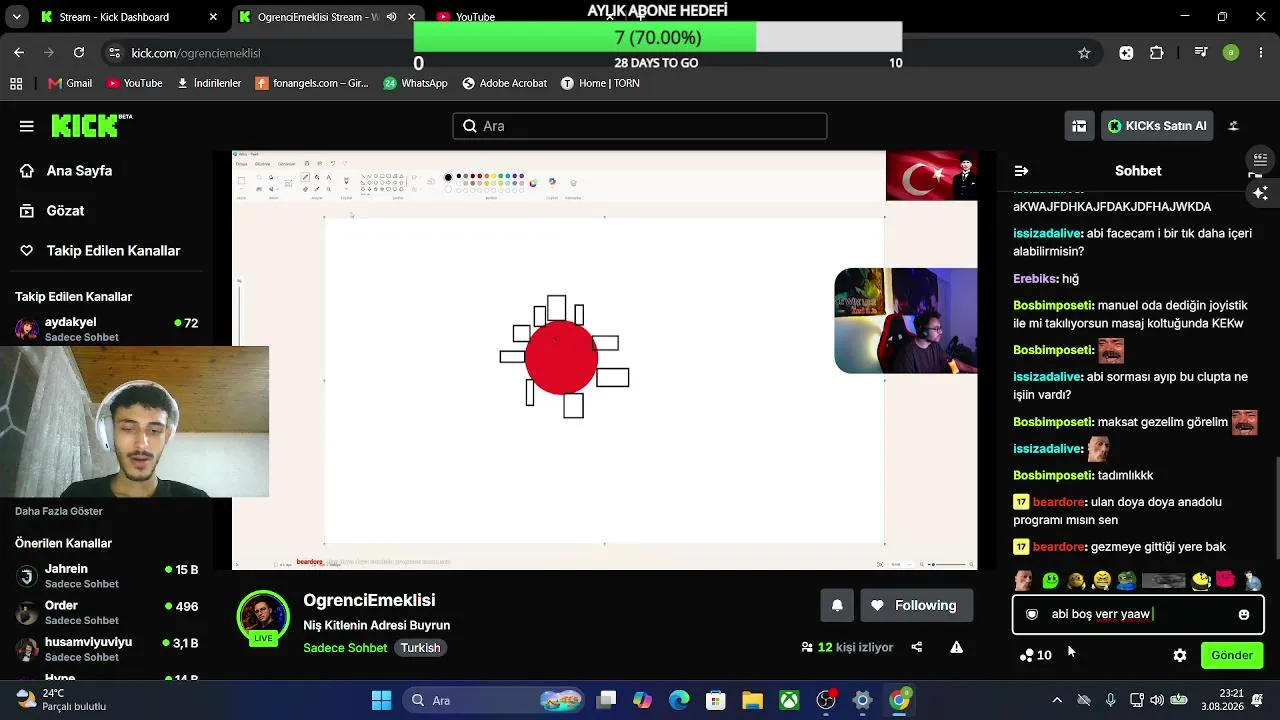Open the Order recommended channel
Image resolution: width=1280 pixels, height=720 pixels.
coord(106,612)
